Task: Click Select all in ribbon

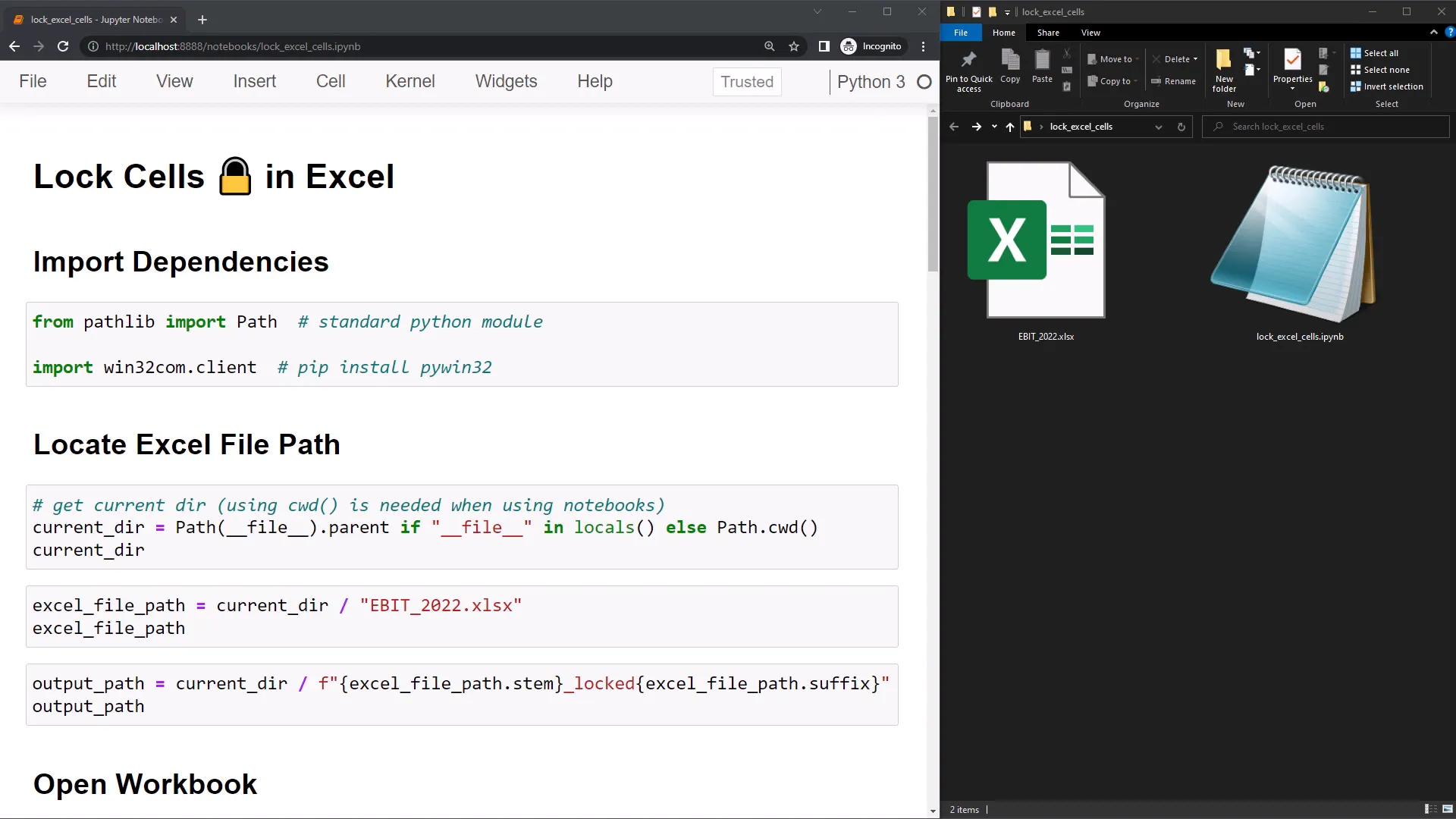Action: [x=1380, y=53]
